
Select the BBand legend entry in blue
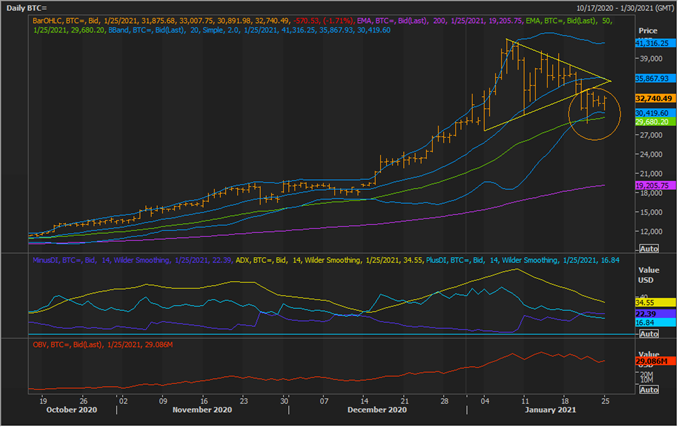[249, 30]
